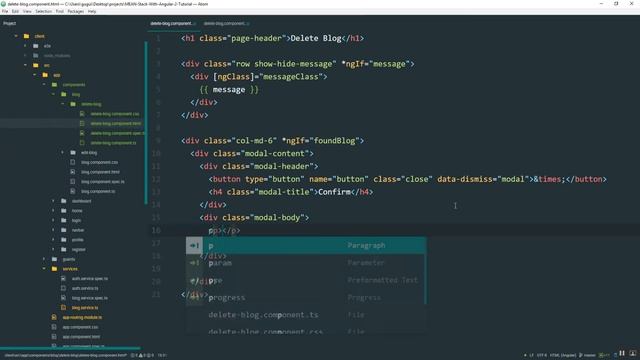Click the blog.service.ts file icon
Viewport: 640px width, 360px height.
64,308
